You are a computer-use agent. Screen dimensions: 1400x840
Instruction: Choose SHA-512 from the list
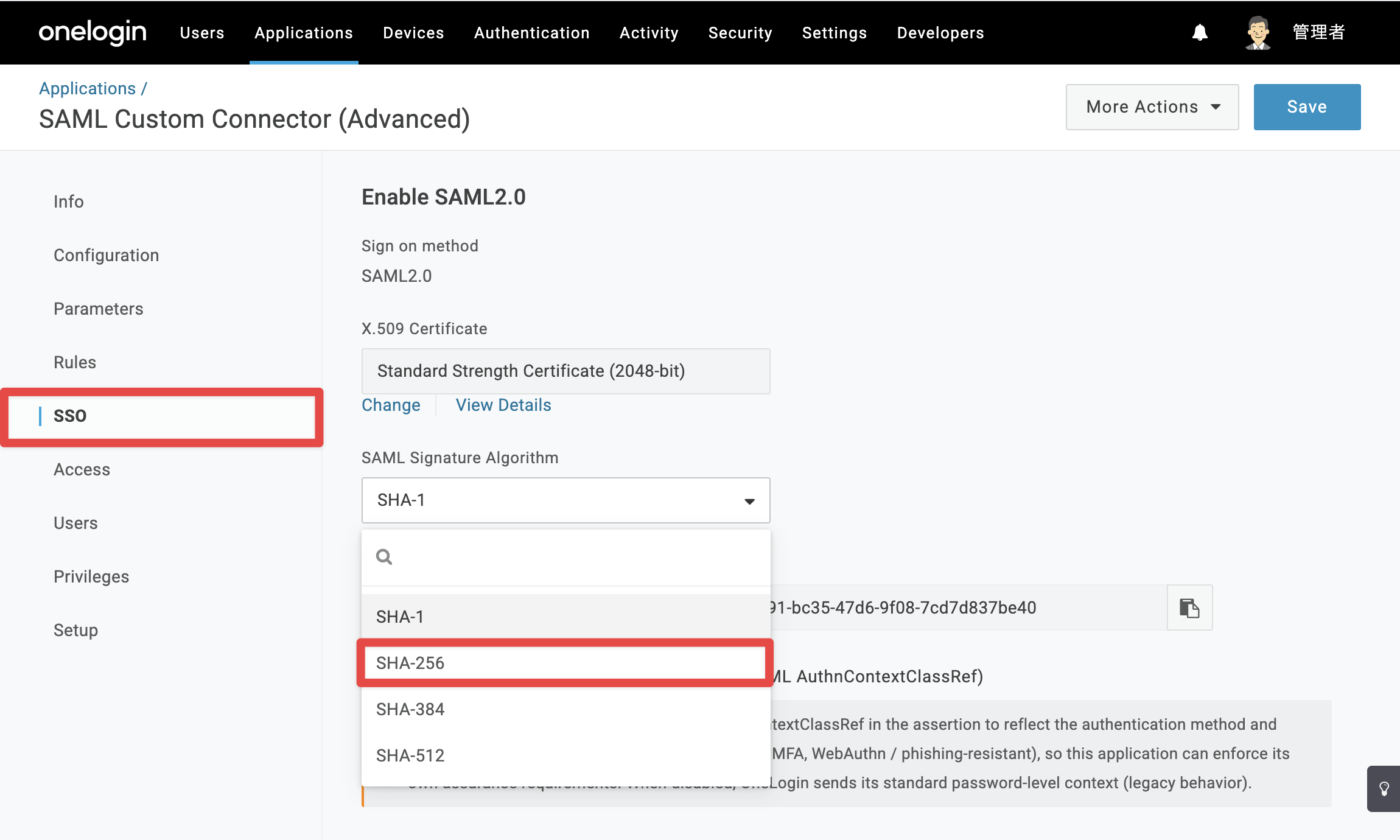(566, 755)
